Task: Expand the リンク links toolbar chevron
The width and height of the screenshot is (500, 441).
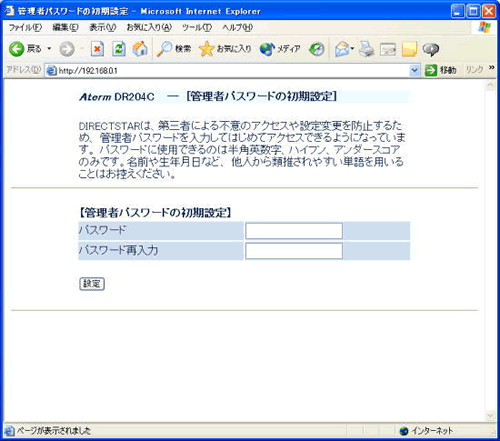Action: 491,68
